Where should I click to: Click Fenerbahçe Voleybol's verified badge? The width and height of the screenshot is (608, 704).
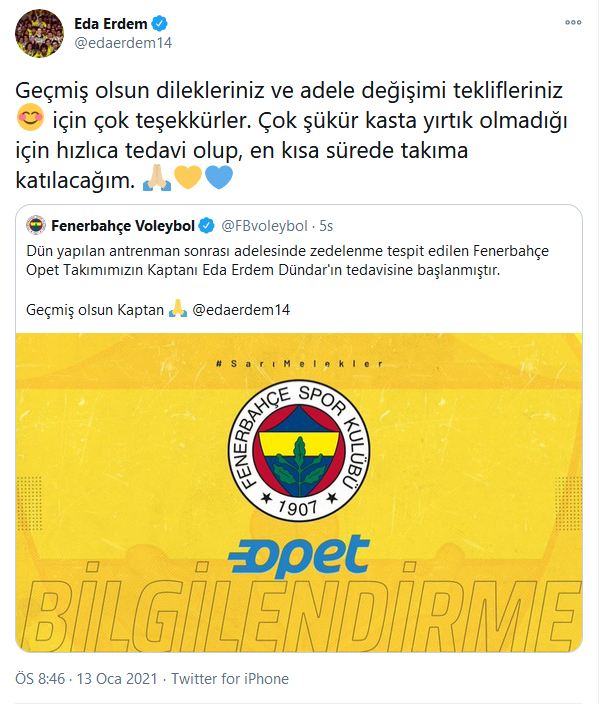[207, 225]
